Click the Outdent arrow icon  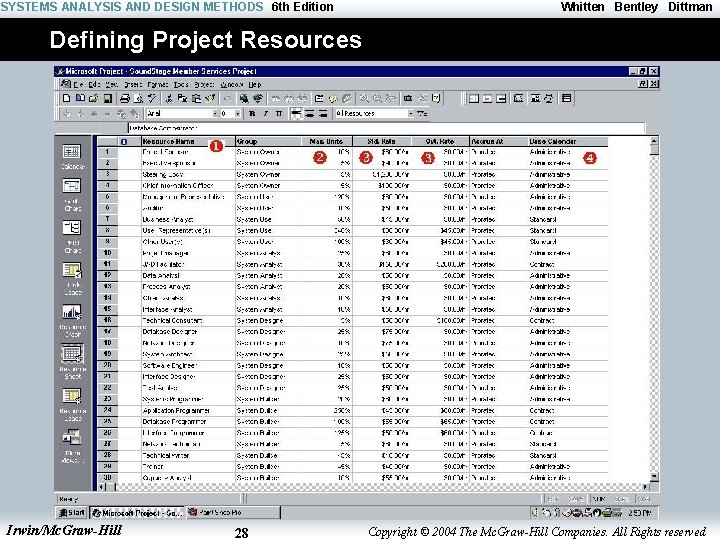click(67, 113)
